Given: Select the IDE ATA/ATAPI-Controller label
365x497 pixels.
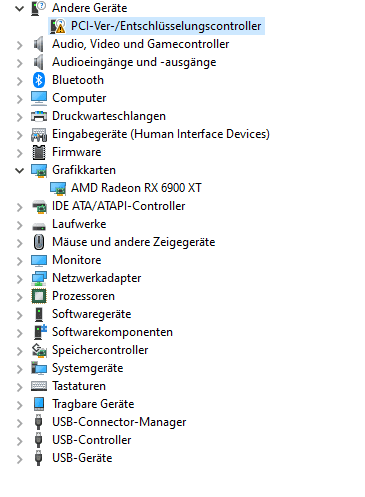Looking at the screenshot, I should pos(118,206).
